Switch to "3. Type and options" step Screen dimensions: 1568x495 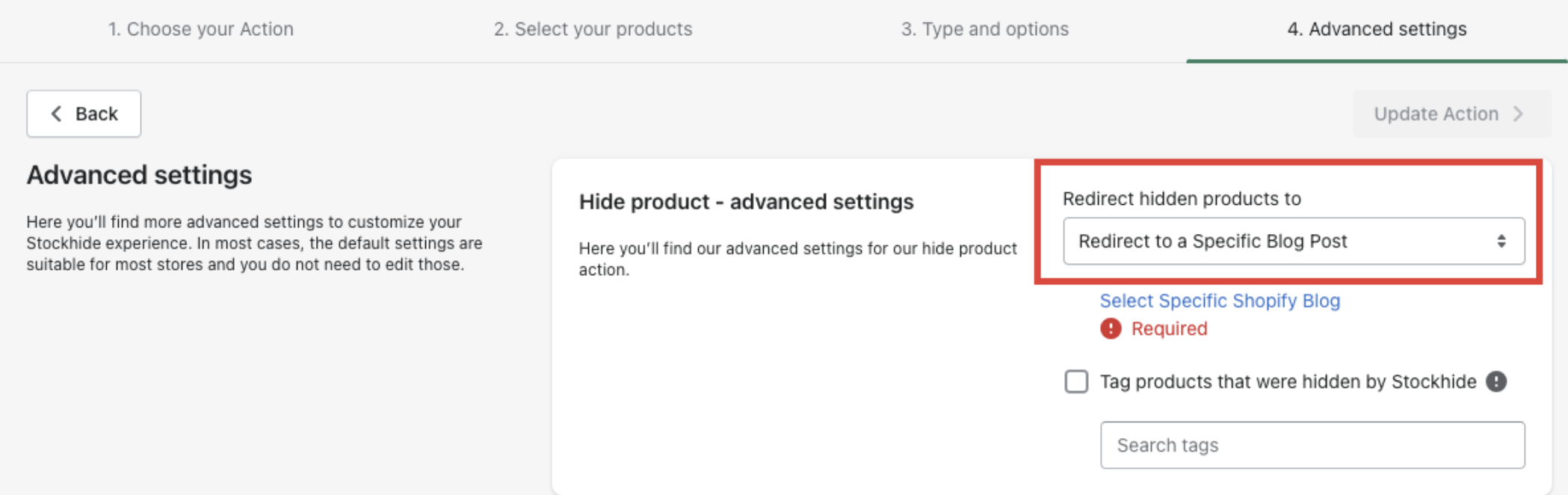(984, 29)
